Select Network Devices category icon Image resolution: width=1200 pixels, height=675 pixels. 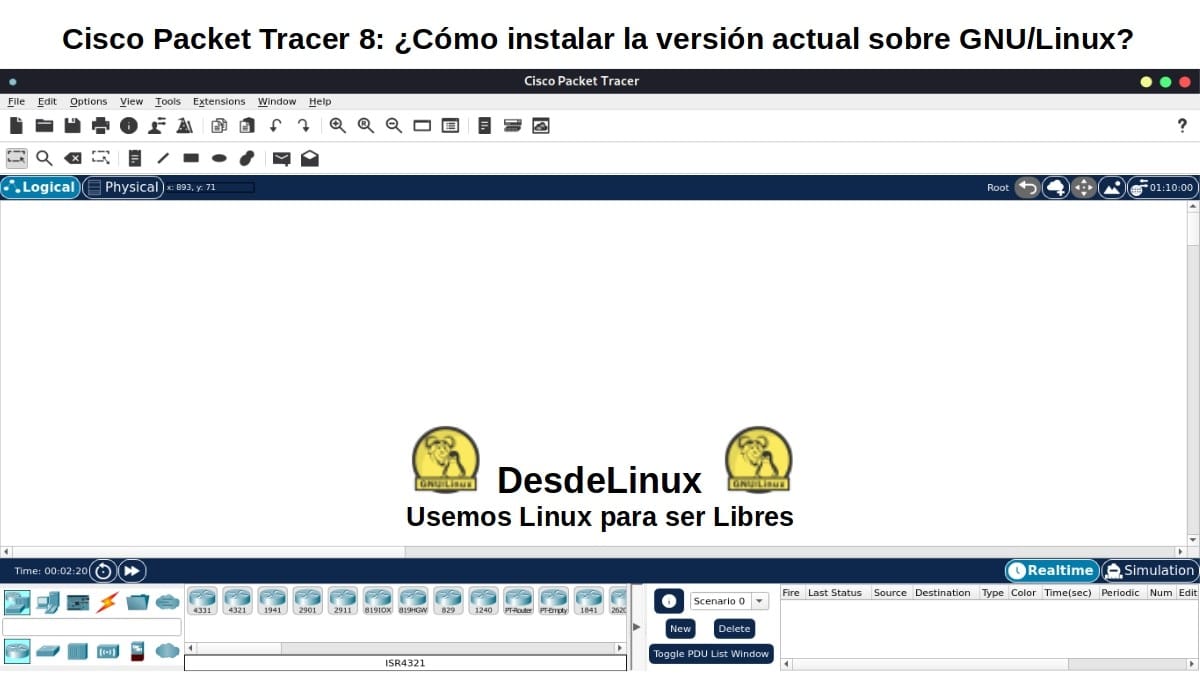click(16, 602)
